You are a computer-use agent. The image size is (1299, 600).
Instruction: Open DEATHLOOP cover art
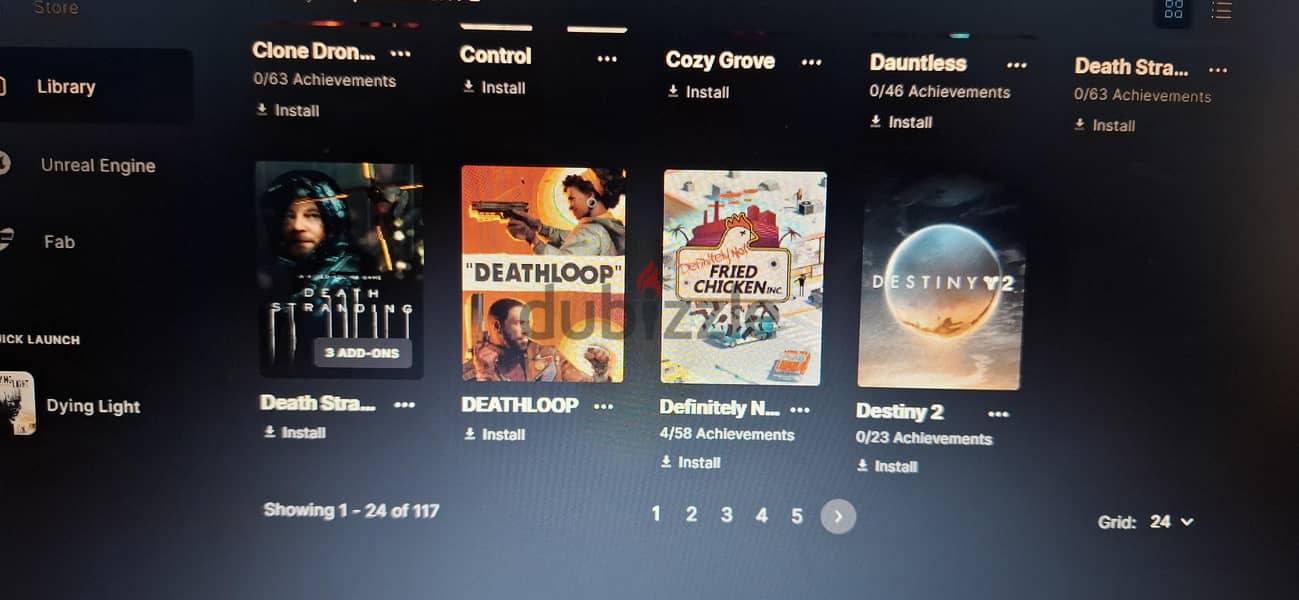tap(543, 274)
